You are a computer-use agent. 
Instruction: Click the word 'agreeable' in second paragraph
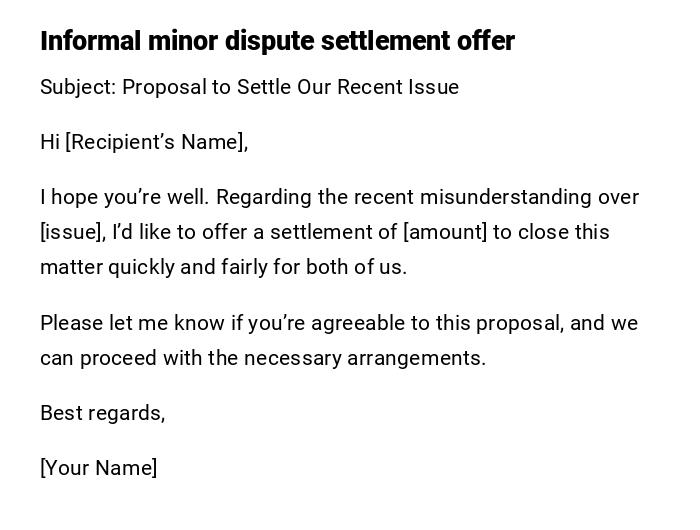354,323
